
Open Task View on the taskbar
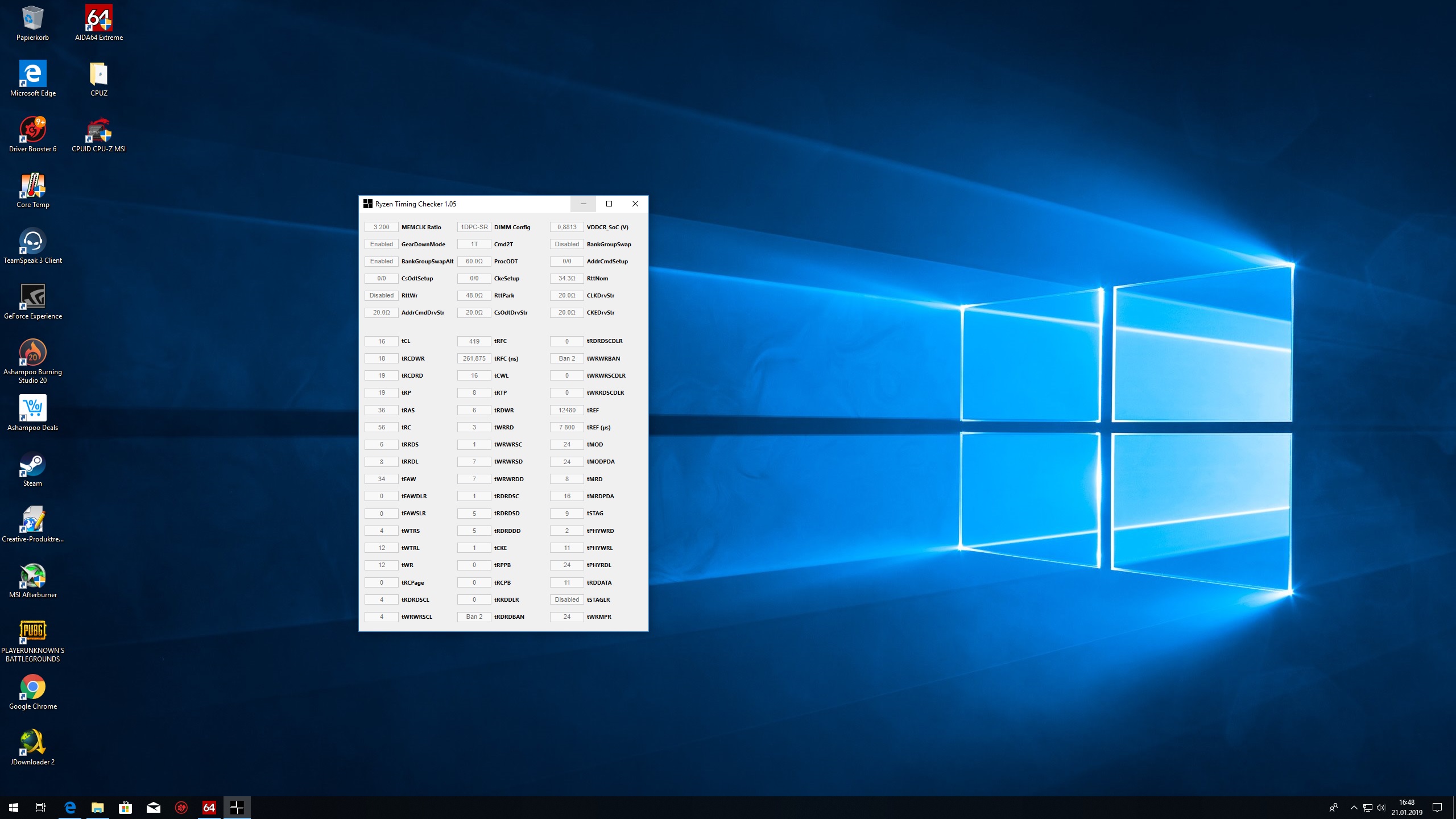[41, 807]
